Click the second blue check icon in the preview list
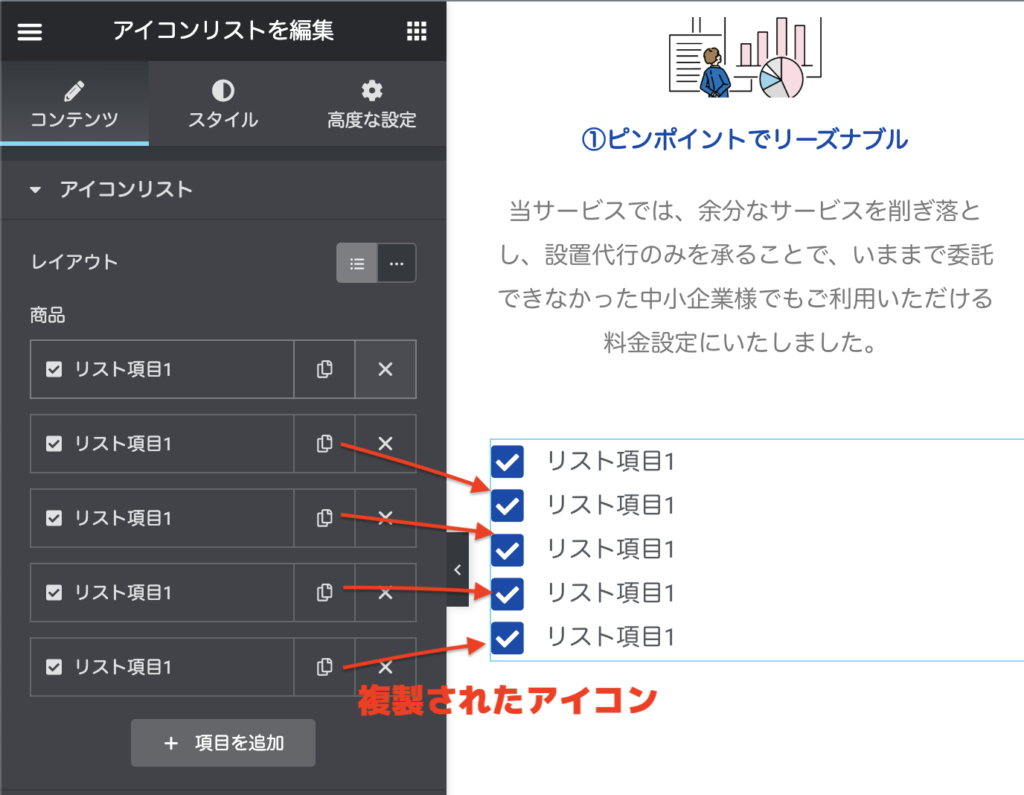 click(x=507, y=506)
